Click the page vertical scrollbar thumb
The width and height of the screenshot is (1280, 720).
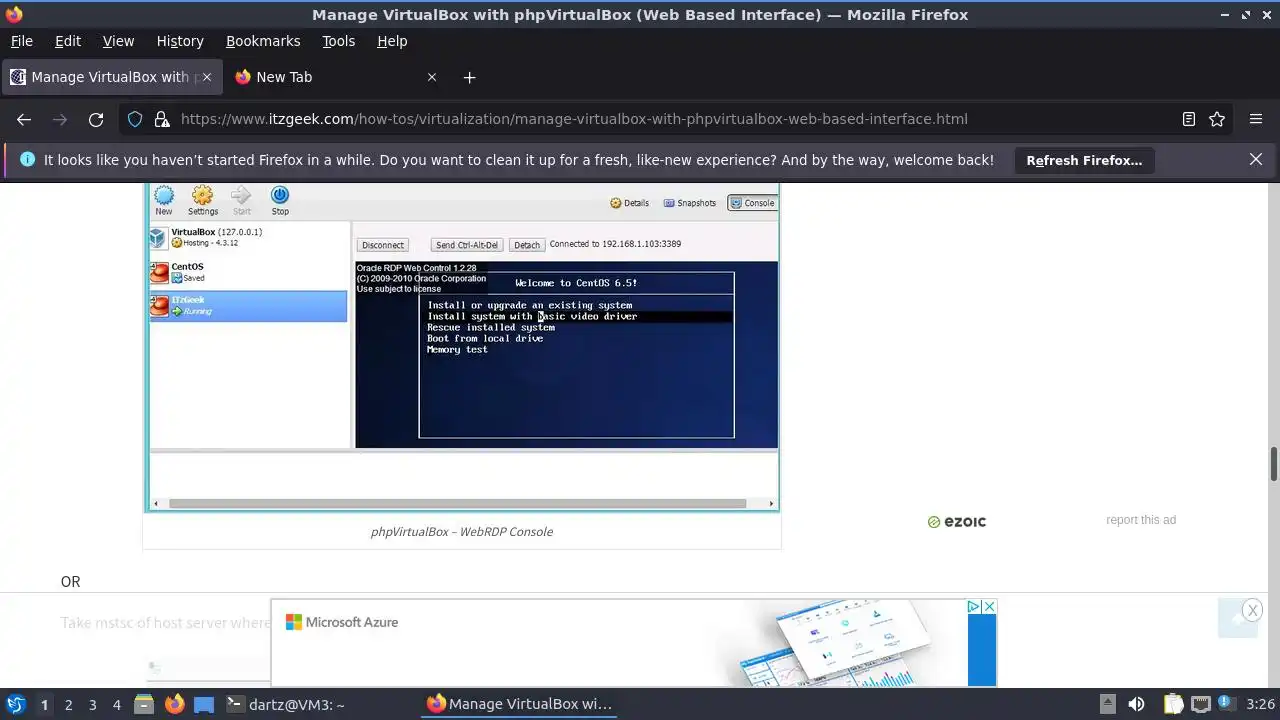point(1274,464)
